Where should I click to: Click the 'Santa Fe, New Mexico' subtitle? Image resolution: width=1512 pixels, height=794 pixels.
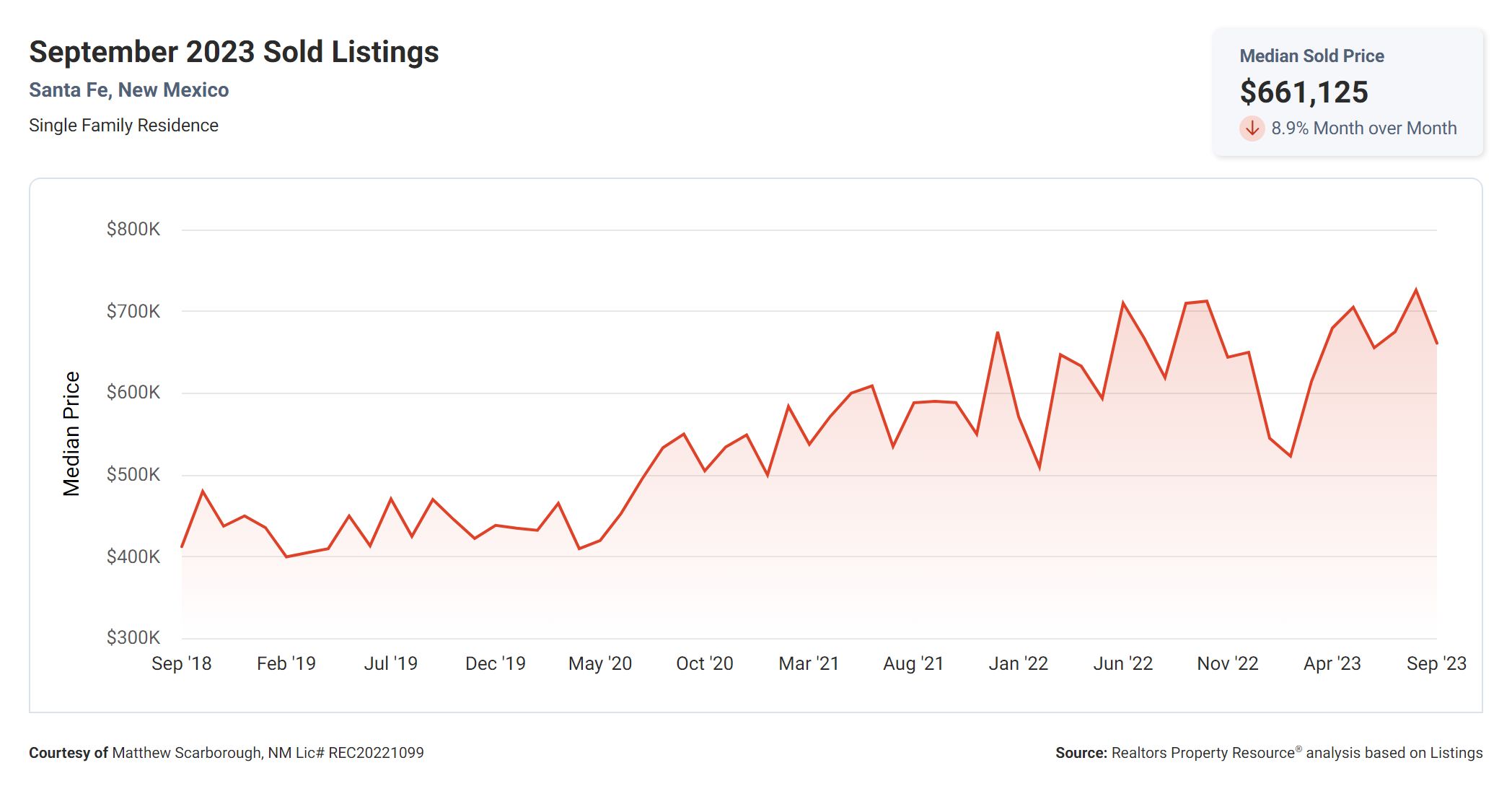[x=128, y=90]
